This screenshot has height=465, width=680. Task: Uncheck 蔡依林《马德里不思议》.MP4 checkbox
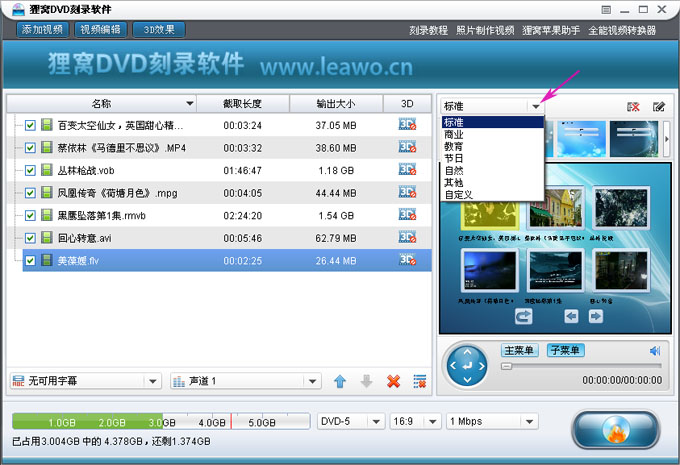(x=30, y=148)
